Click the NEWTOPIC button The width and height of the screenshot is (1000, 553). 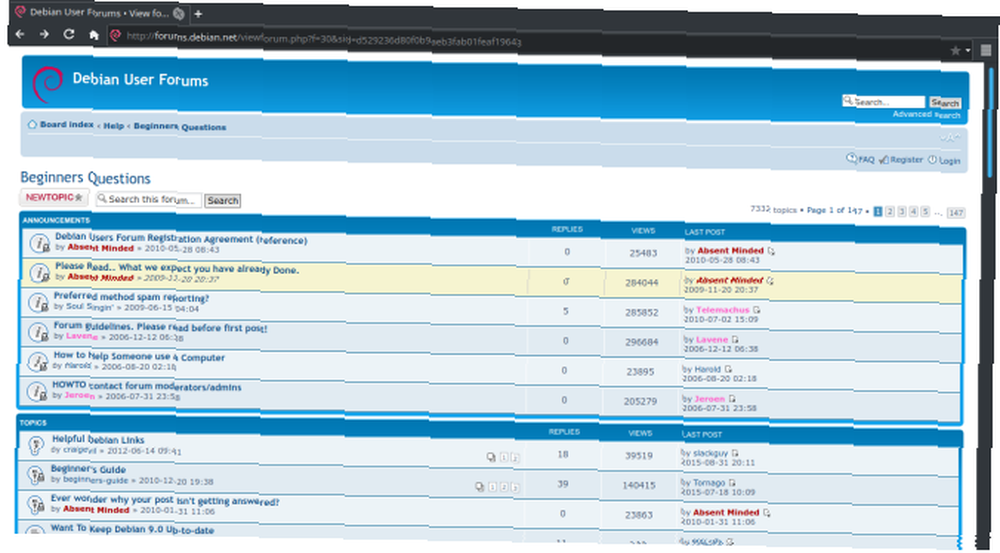click(x=54, y=198)
